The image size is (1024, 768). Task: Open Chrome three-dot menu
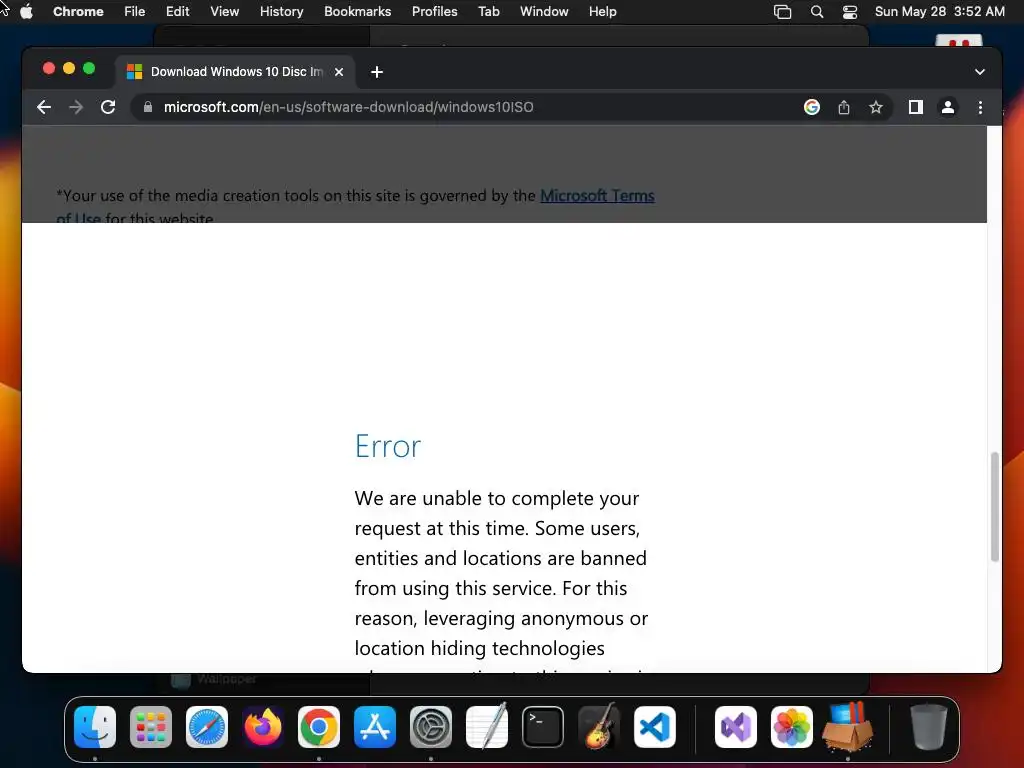tap(980, 107)
